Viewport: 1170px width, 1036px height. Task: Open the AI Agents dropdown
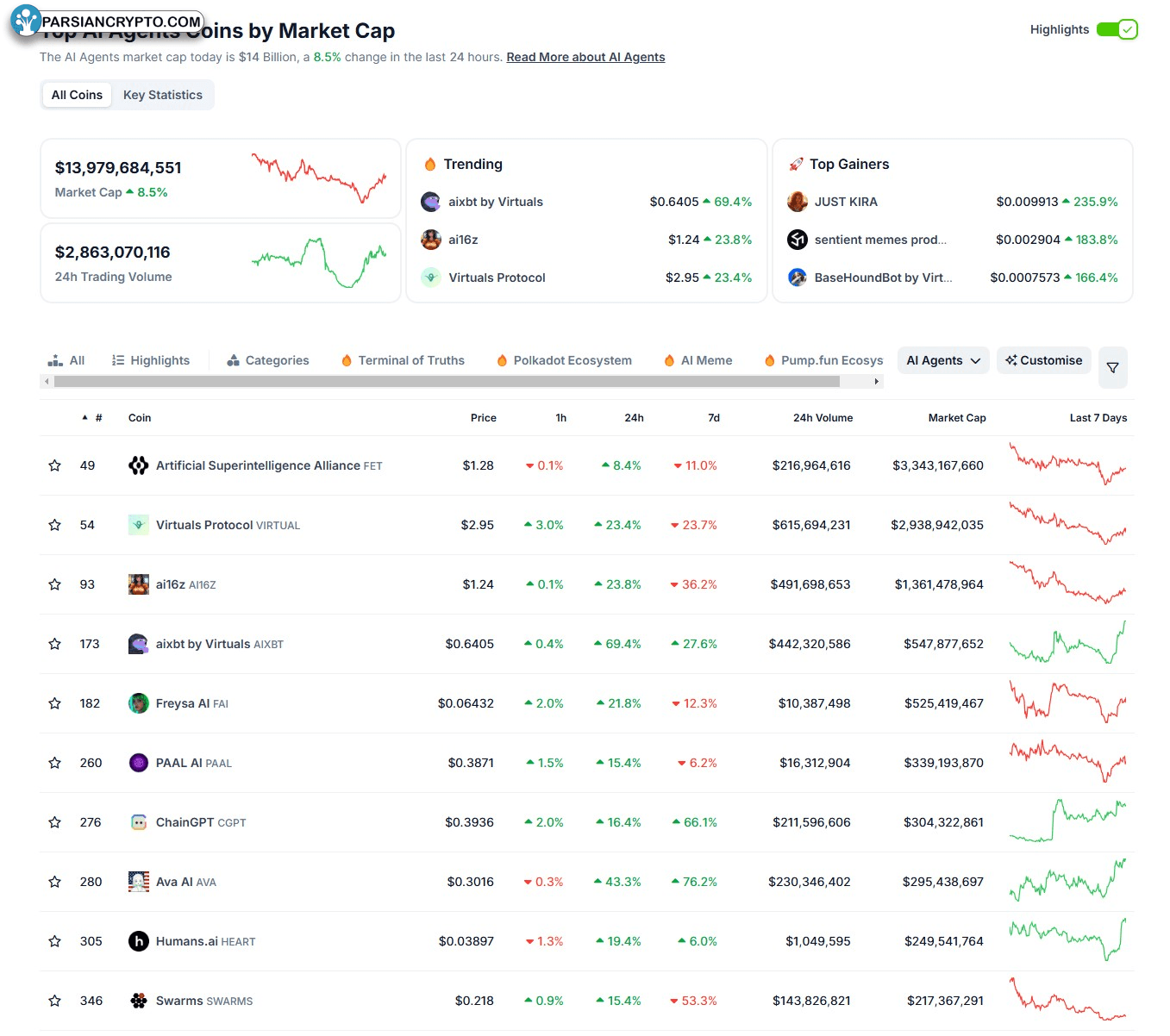tap(943, 360)
